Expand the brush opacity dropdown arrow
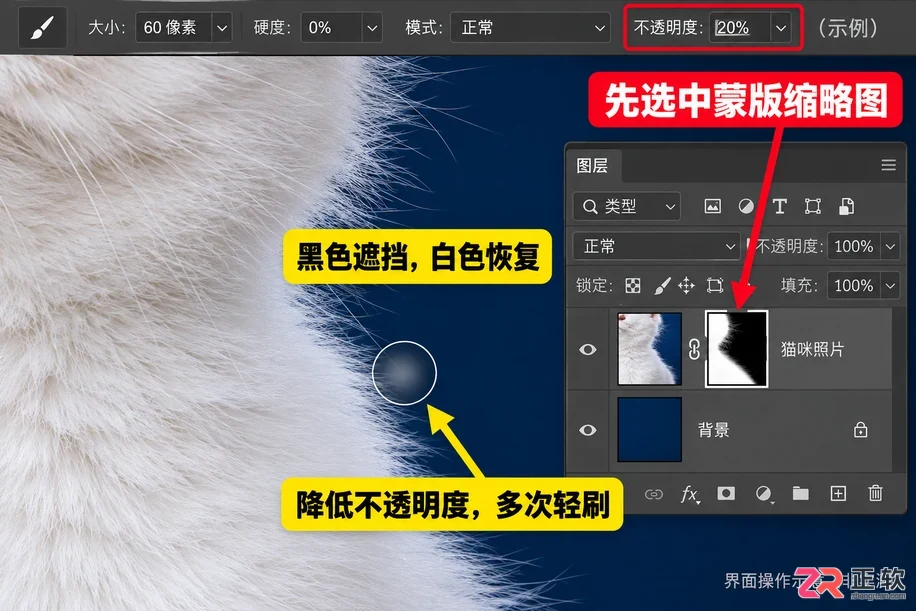This screenshot has height=611, width=916. pyautogui.click(x=781, y=27)
